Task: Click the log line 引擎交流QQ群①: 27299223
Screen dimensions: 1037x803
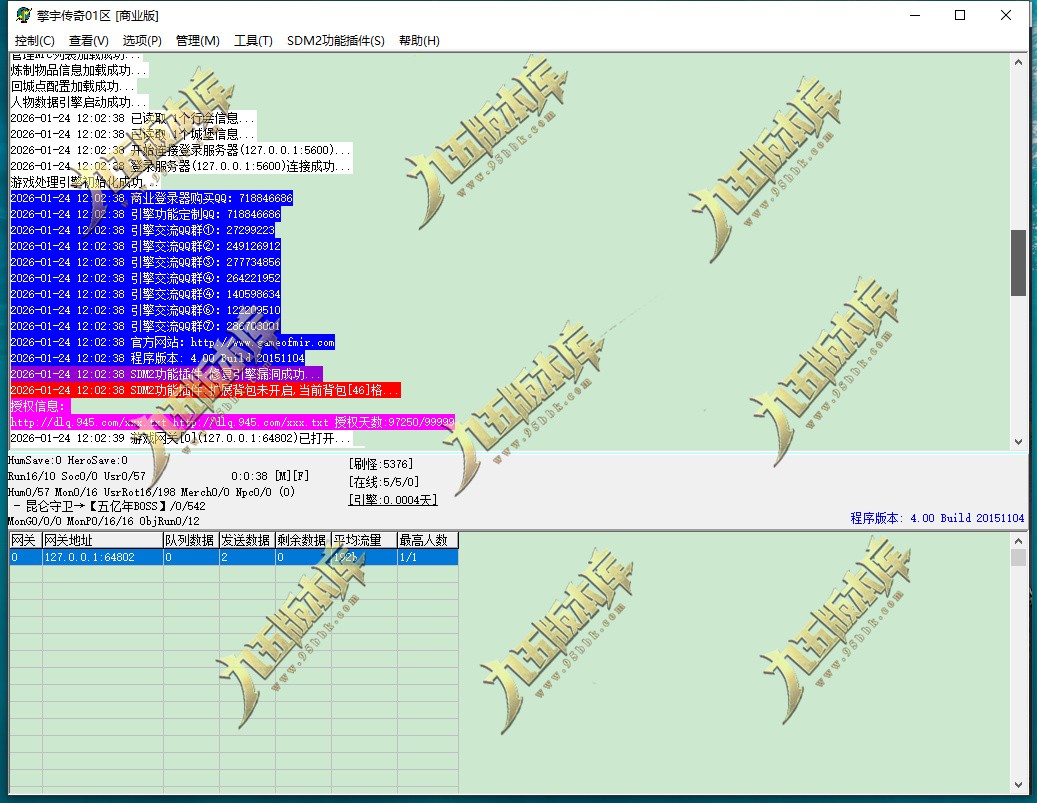Action: coord(143,230)
